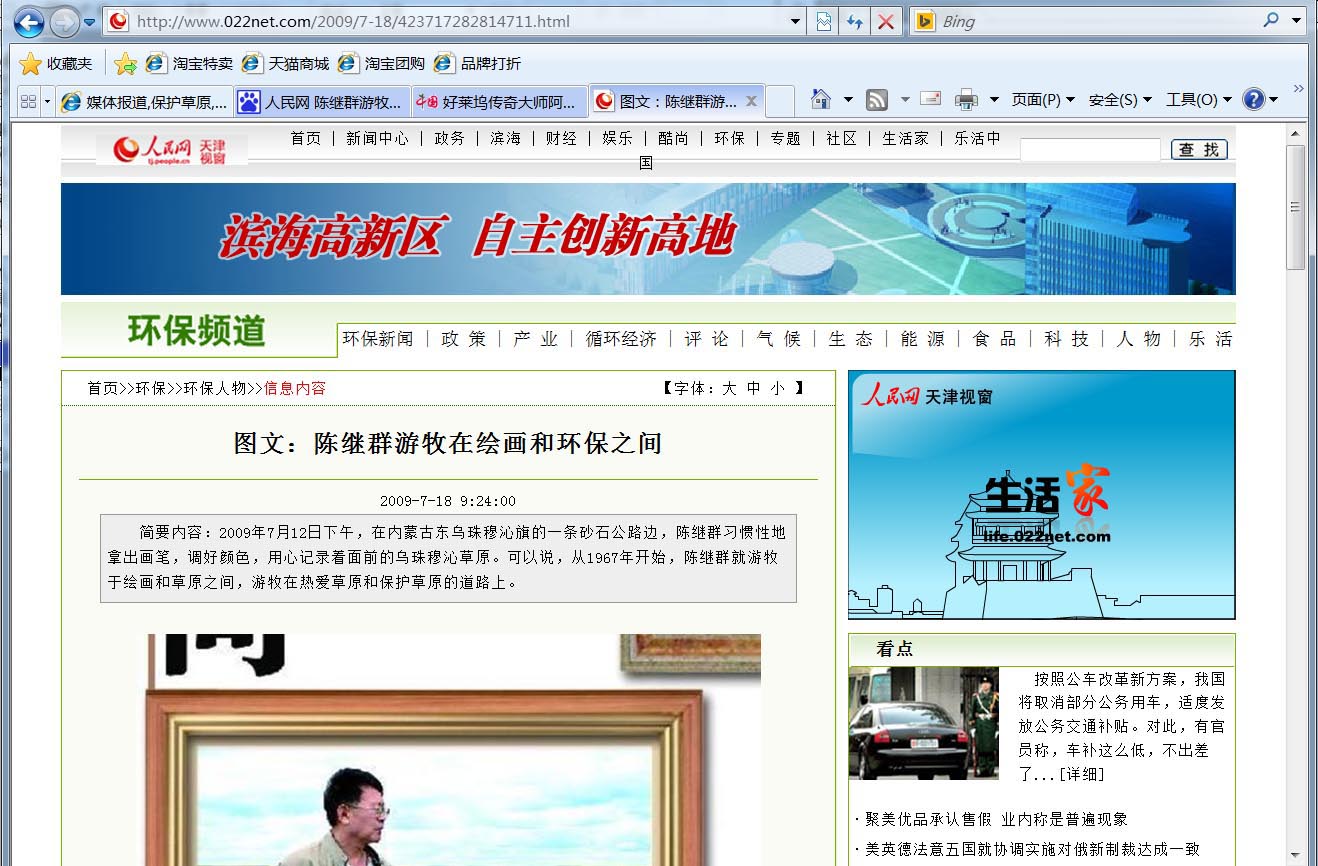Open 环保新闻 in the channel menu
1318x866 pixels.
coord(378,339)
